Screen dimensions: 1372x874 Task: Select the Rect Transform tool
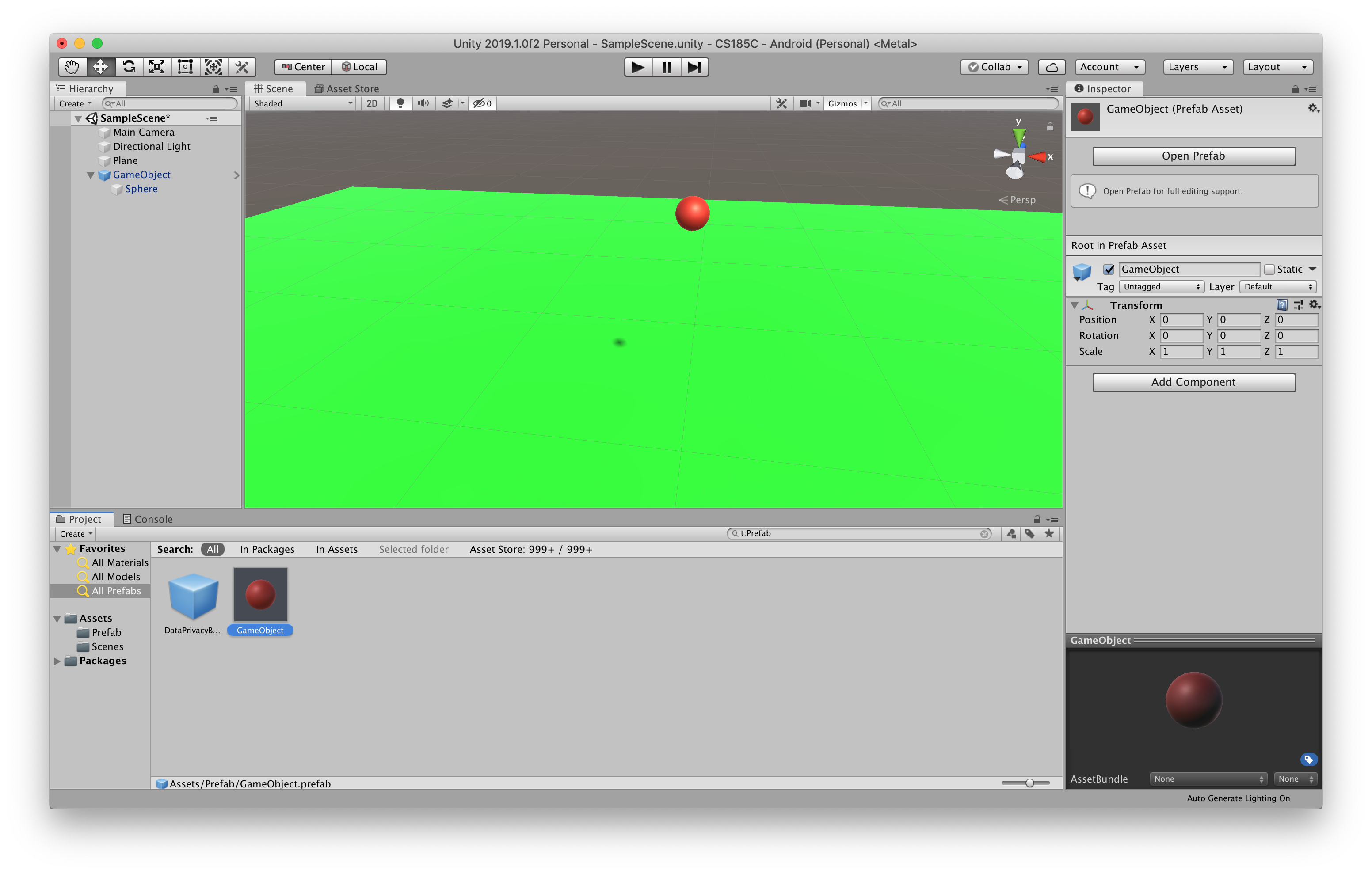click(x=185, y=67)
